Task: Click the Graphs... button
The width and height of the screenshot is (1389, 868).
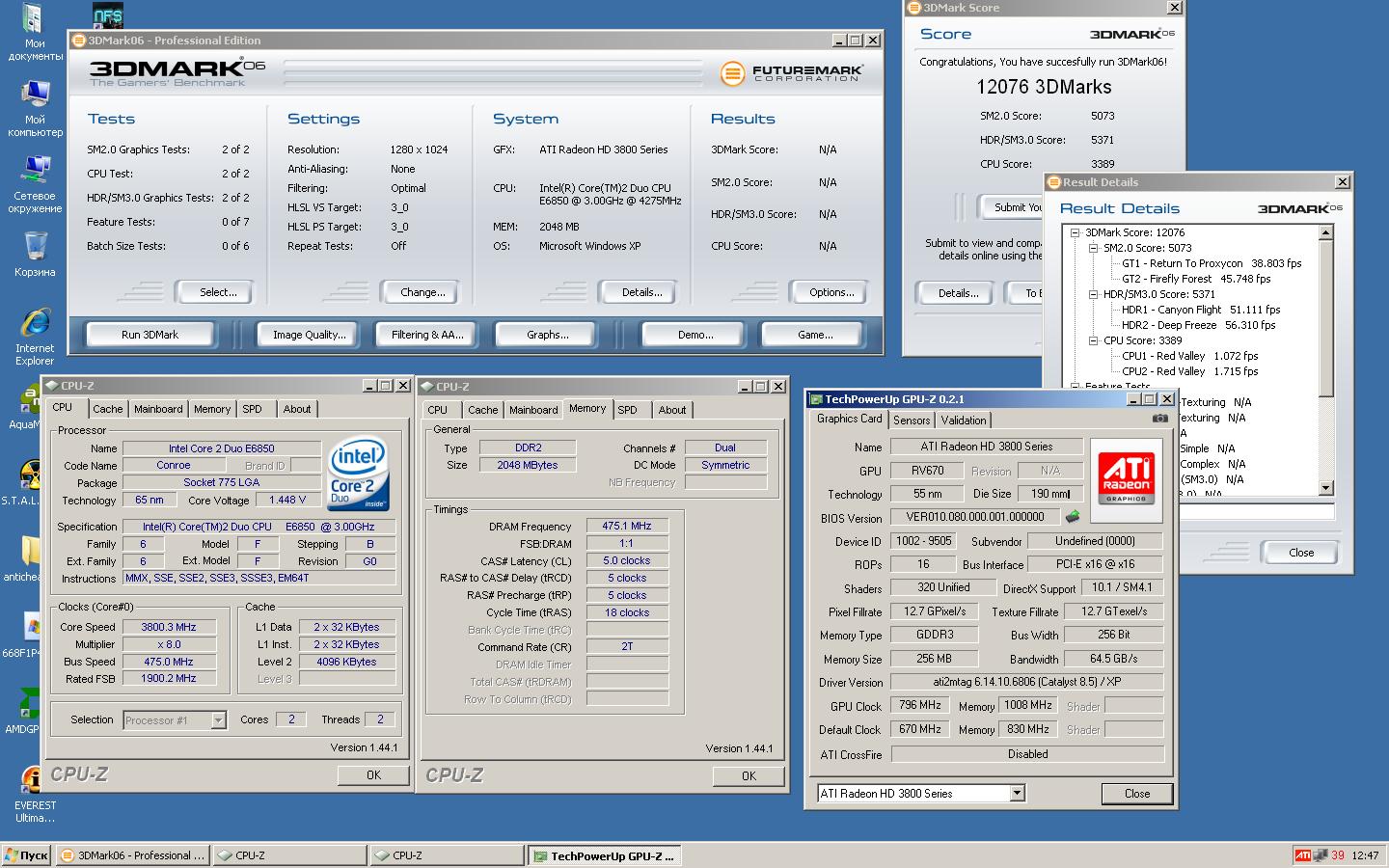Action: [547, 335]
